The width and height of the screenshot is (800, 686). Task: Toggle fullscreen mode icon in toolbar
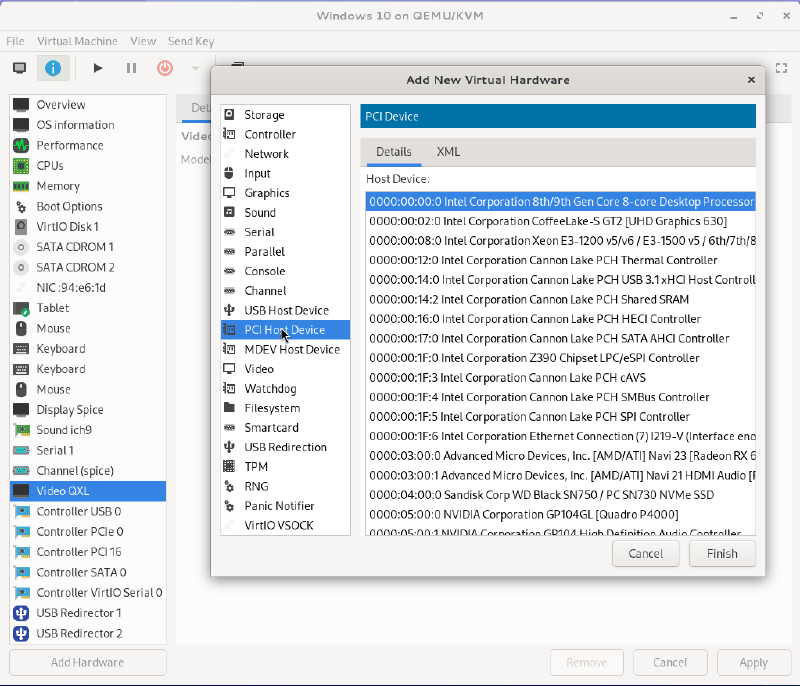[x=781, y=68]
